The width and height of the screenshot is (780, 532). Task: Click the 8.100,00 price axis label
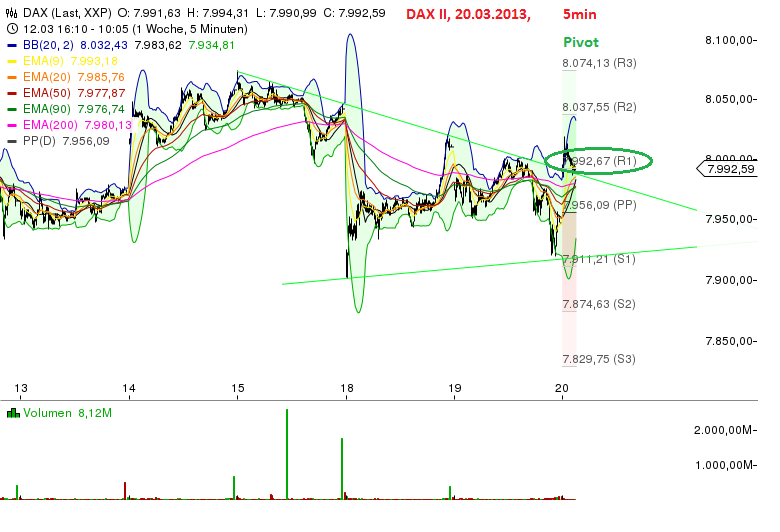(731, 40)
